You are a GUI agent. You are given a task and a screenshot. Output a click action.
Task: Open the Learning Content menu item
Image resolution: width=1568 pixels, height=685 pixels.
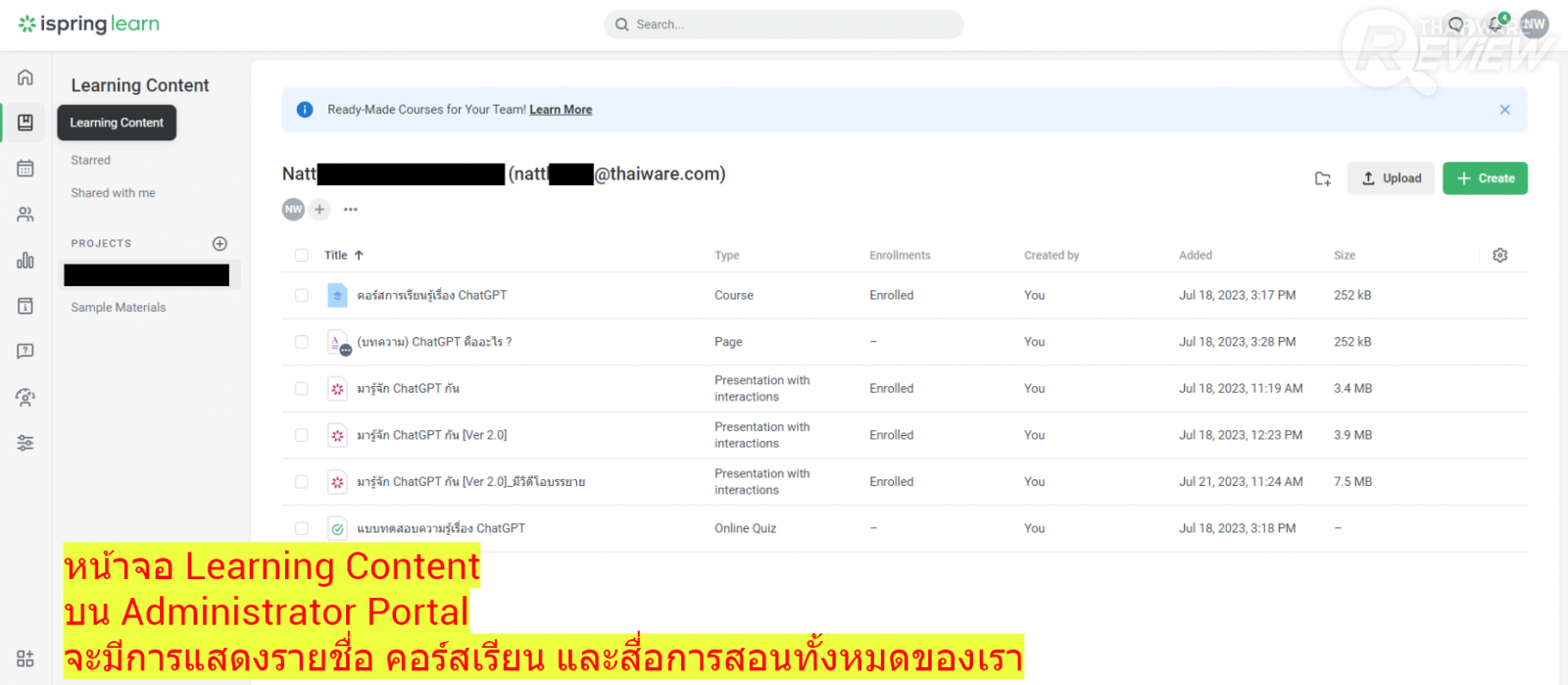[117, 122]
